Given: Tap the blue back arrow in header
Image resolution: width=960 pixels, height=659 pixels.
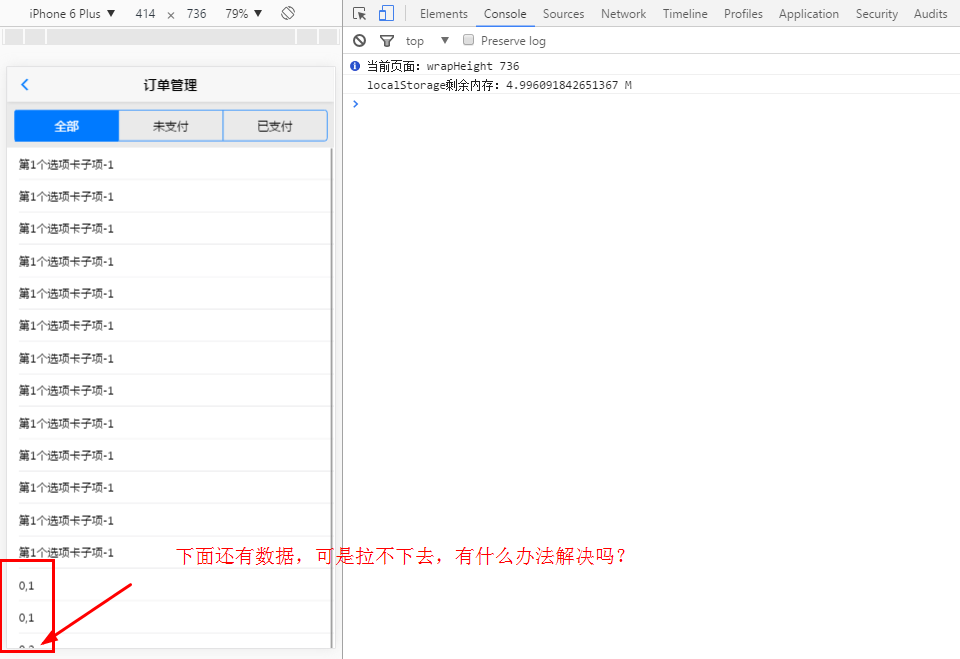Looking at the screenshot, I should point(25,85).
